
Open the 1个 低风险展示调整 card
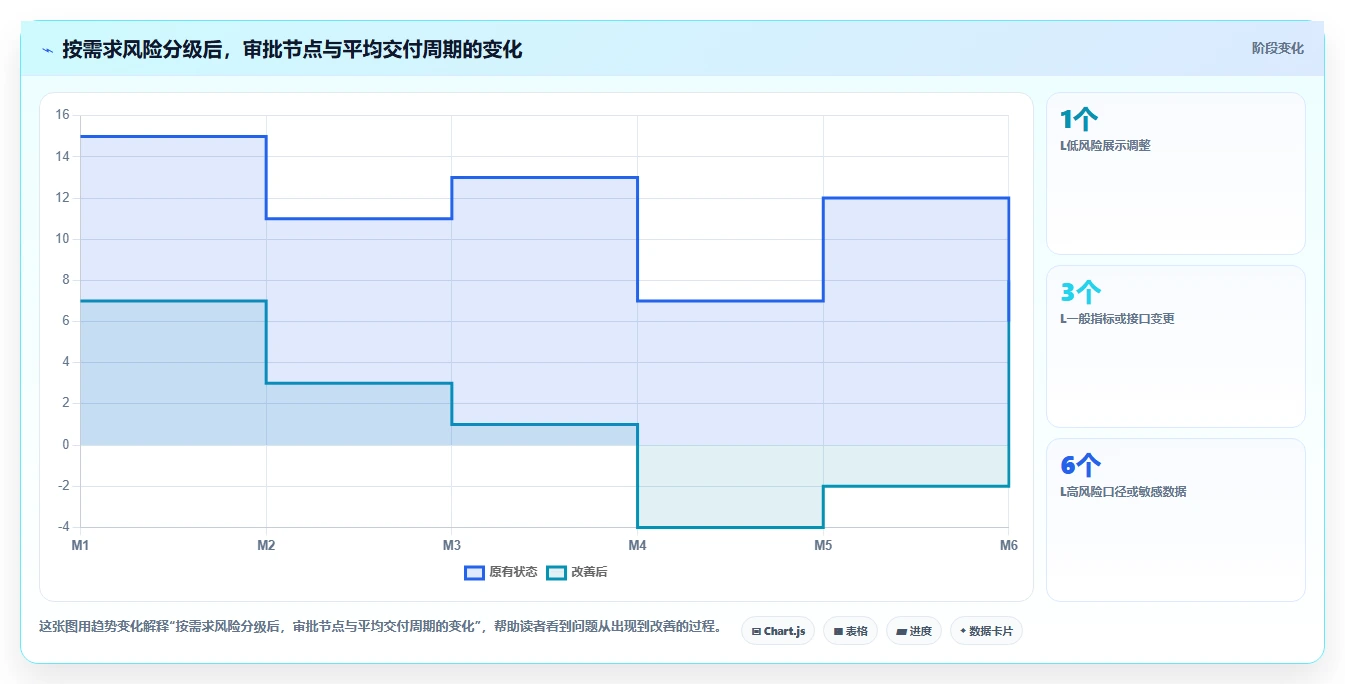click(x=1176, y=174)
